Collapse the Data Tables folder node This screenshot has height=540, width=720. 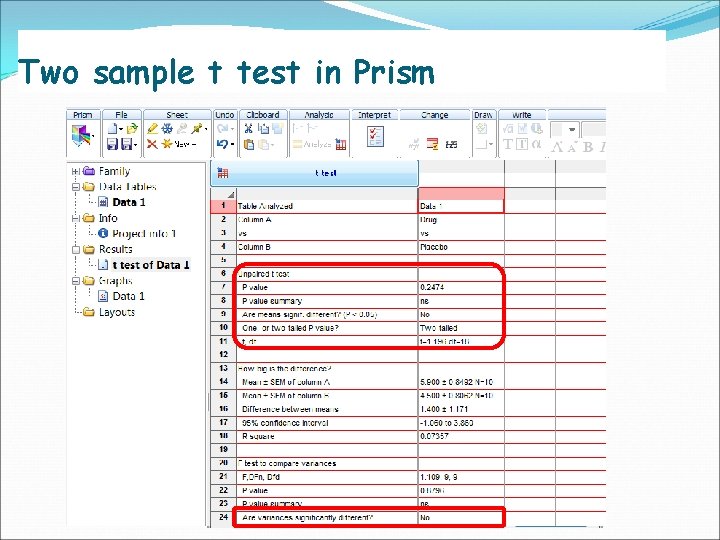76,187
